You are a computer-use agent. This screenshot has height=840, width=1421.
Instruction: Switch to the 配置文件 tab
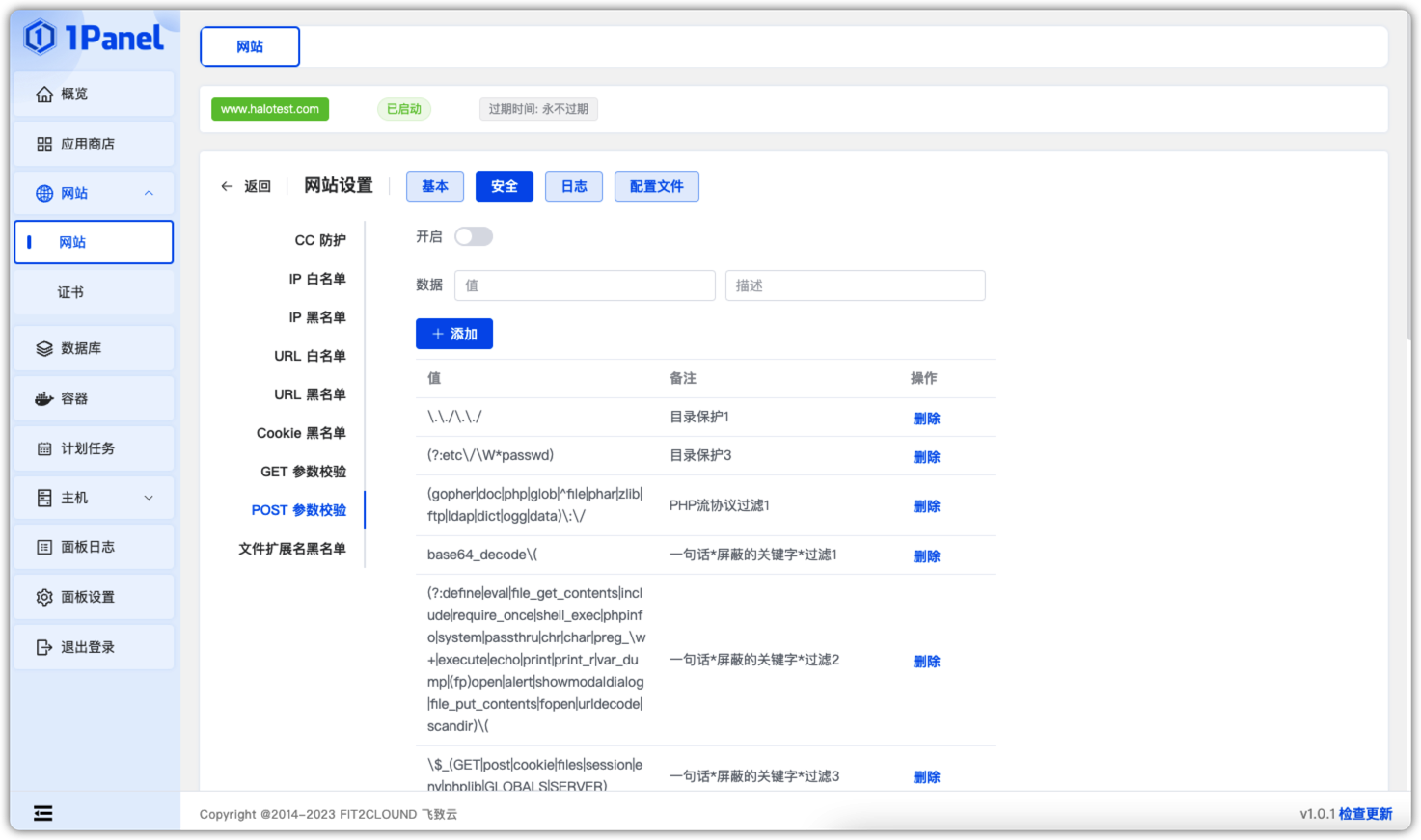[x=656, y=186]
